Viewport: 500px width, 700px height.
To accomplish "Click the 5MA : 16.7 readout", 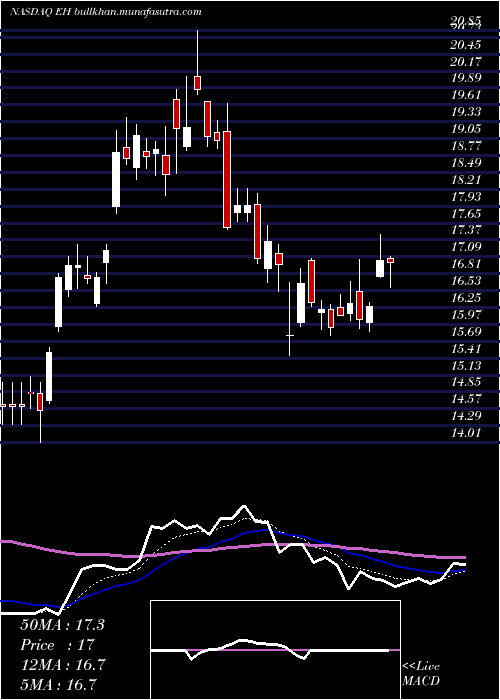I will (x=58, y=685).
